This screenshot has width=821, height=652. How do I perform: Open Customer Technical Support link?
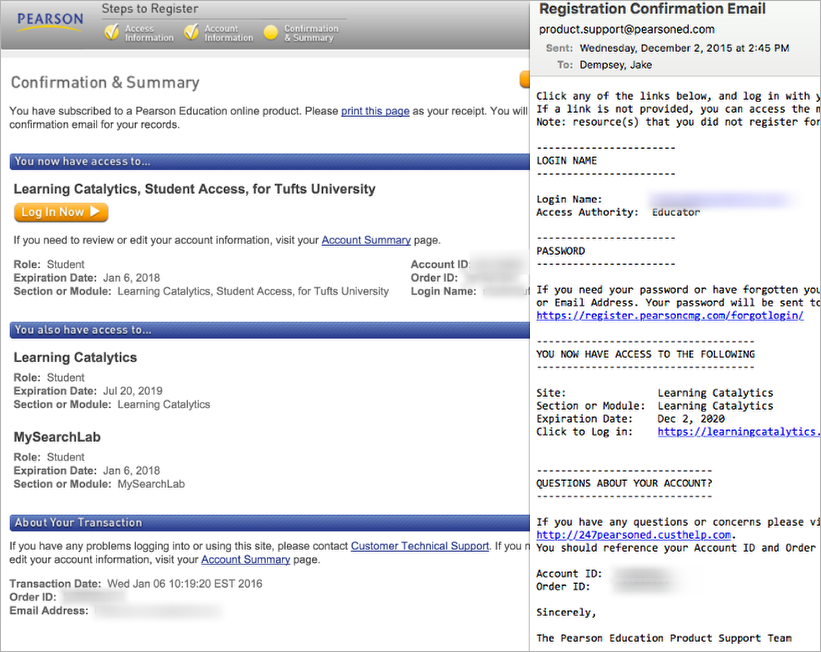click(x=420, y=546)
